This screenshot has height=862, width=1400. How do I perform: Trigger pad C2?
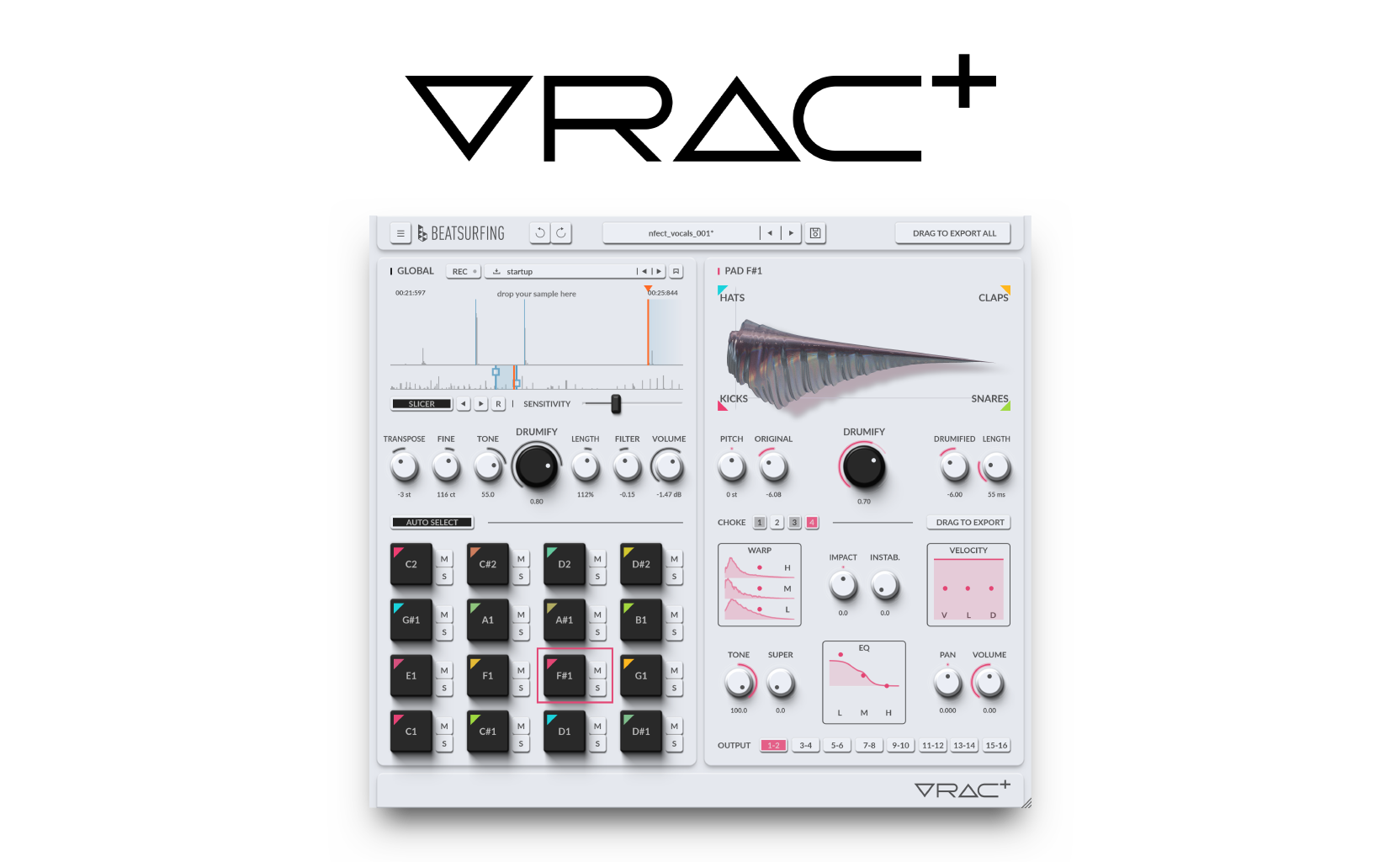coord(411,564)
